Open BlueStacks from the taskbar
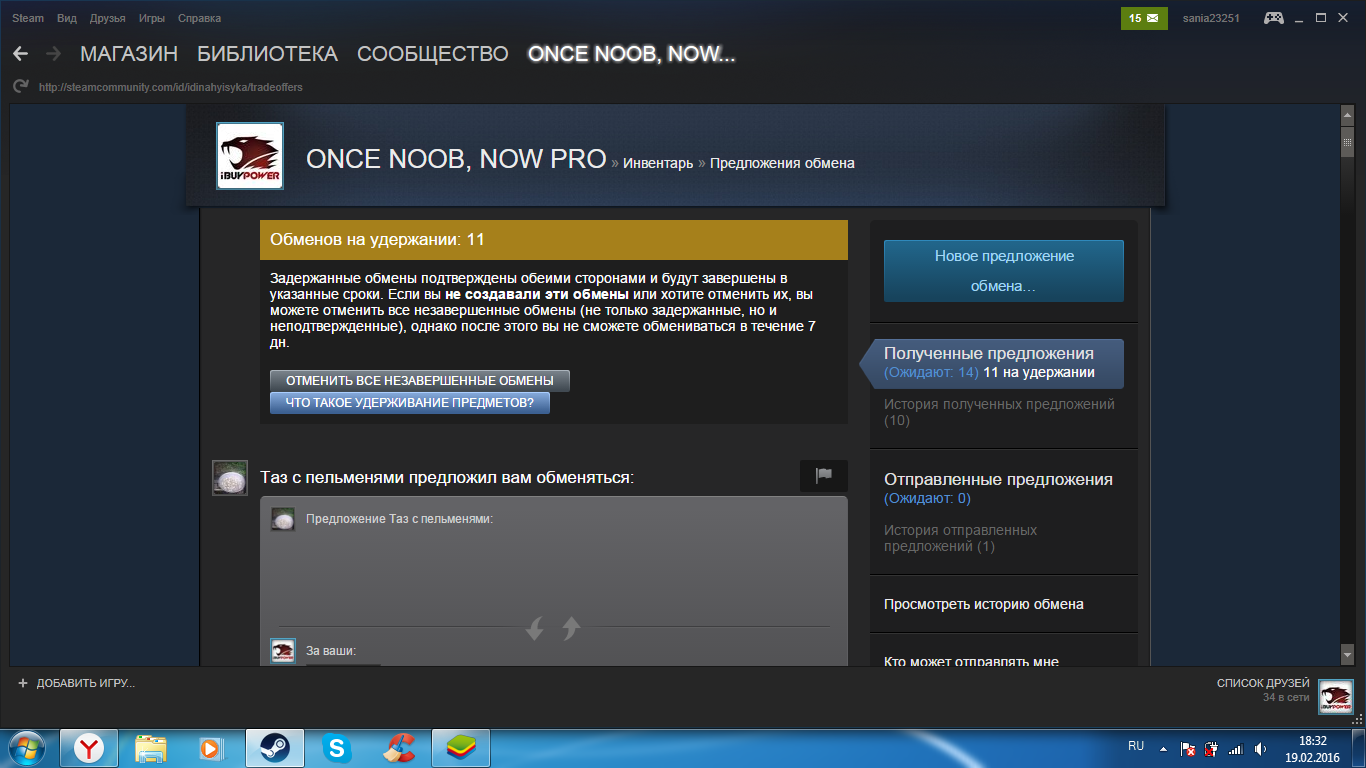The height and width of the screenshot is (768, 1366). click(x=460, y=747)
